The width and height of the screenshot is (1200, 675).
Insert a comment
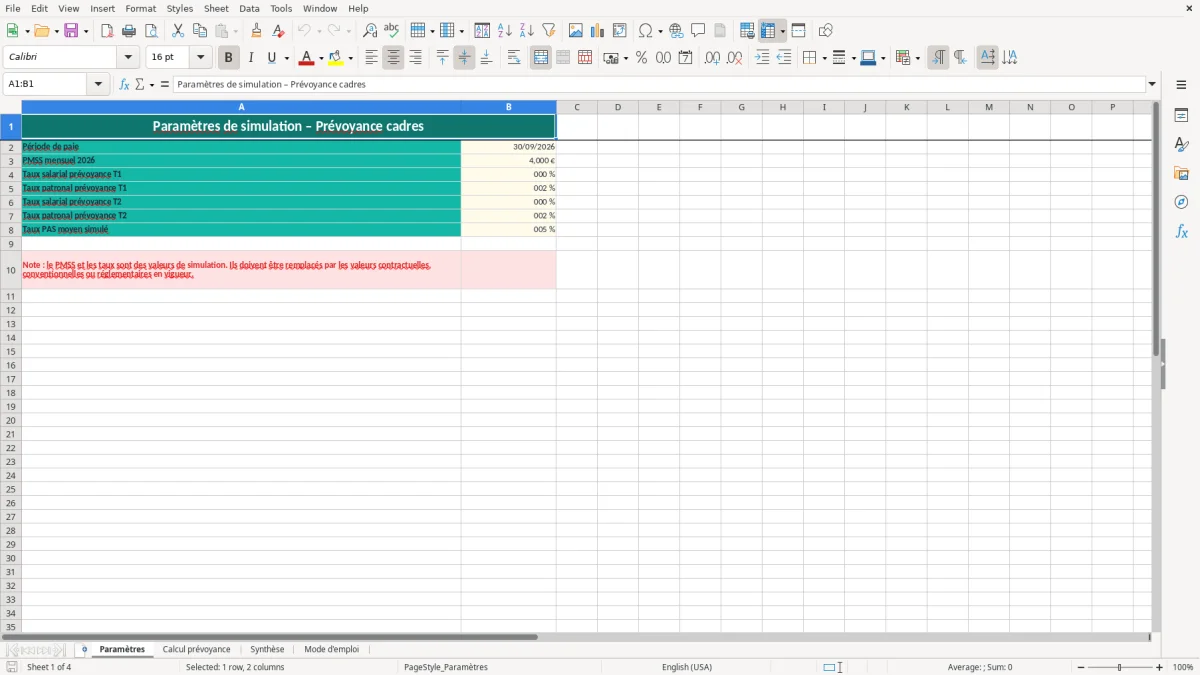point(699,31)
